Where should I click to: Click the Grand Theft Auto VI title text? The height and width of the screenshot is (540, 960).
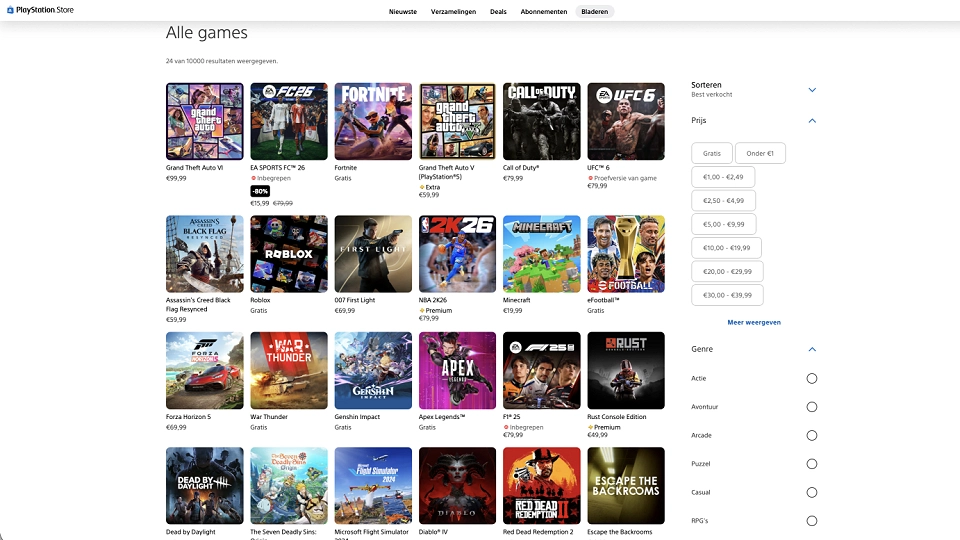pos(194,168)
